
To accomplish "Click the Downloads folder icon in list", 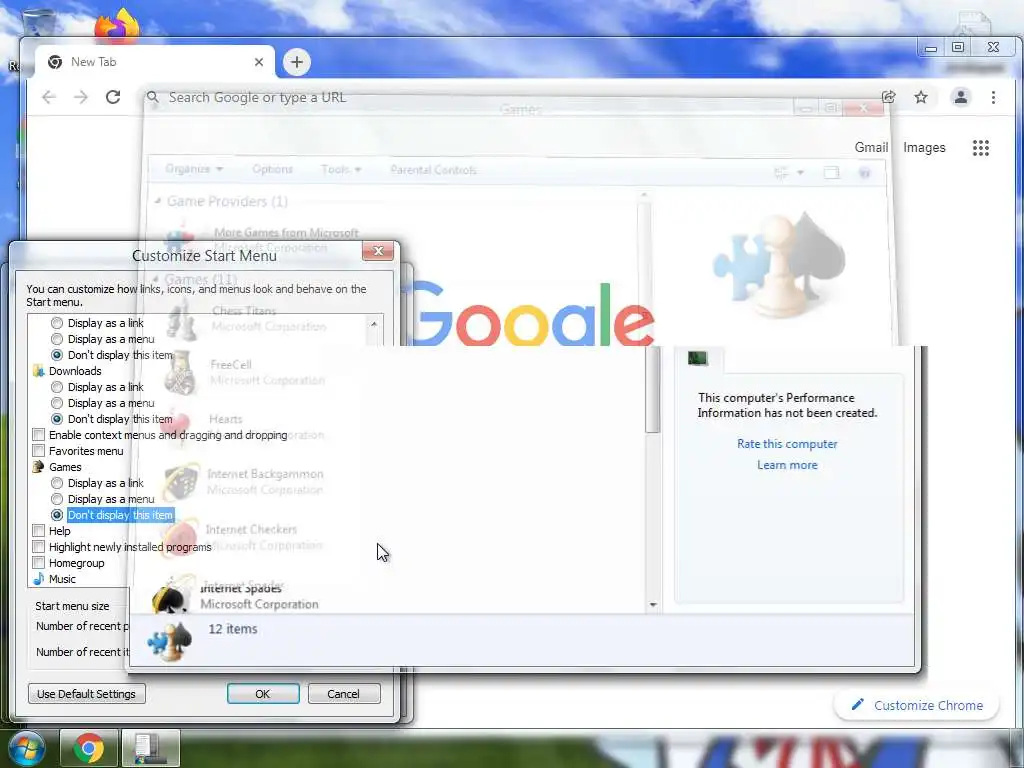I will tap(39, 371).
